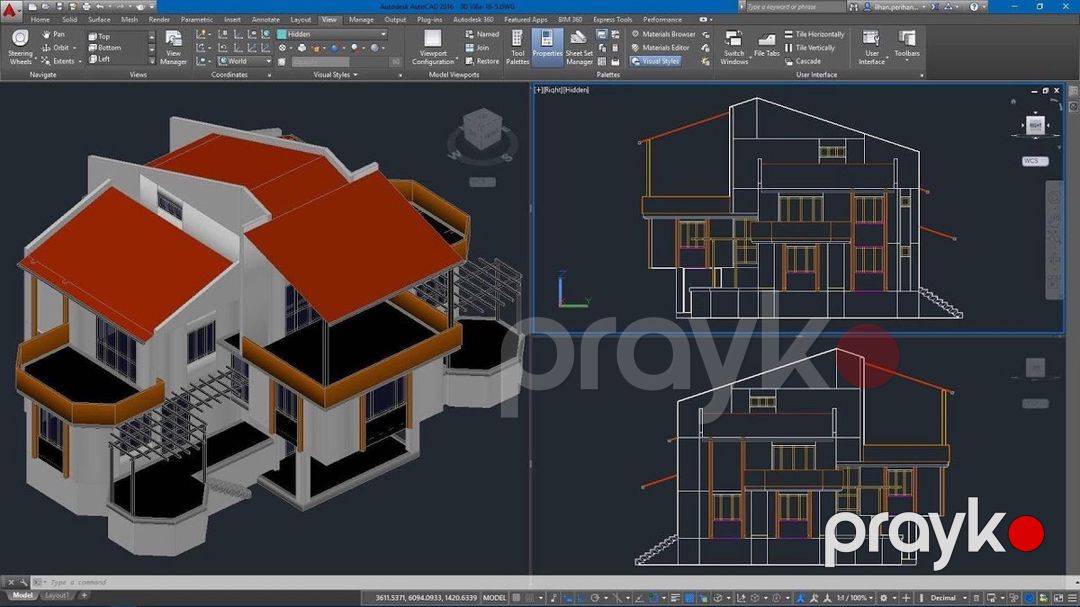Select the Pan tool
This screenshot has height=607, width=1080.
(53, 34)
